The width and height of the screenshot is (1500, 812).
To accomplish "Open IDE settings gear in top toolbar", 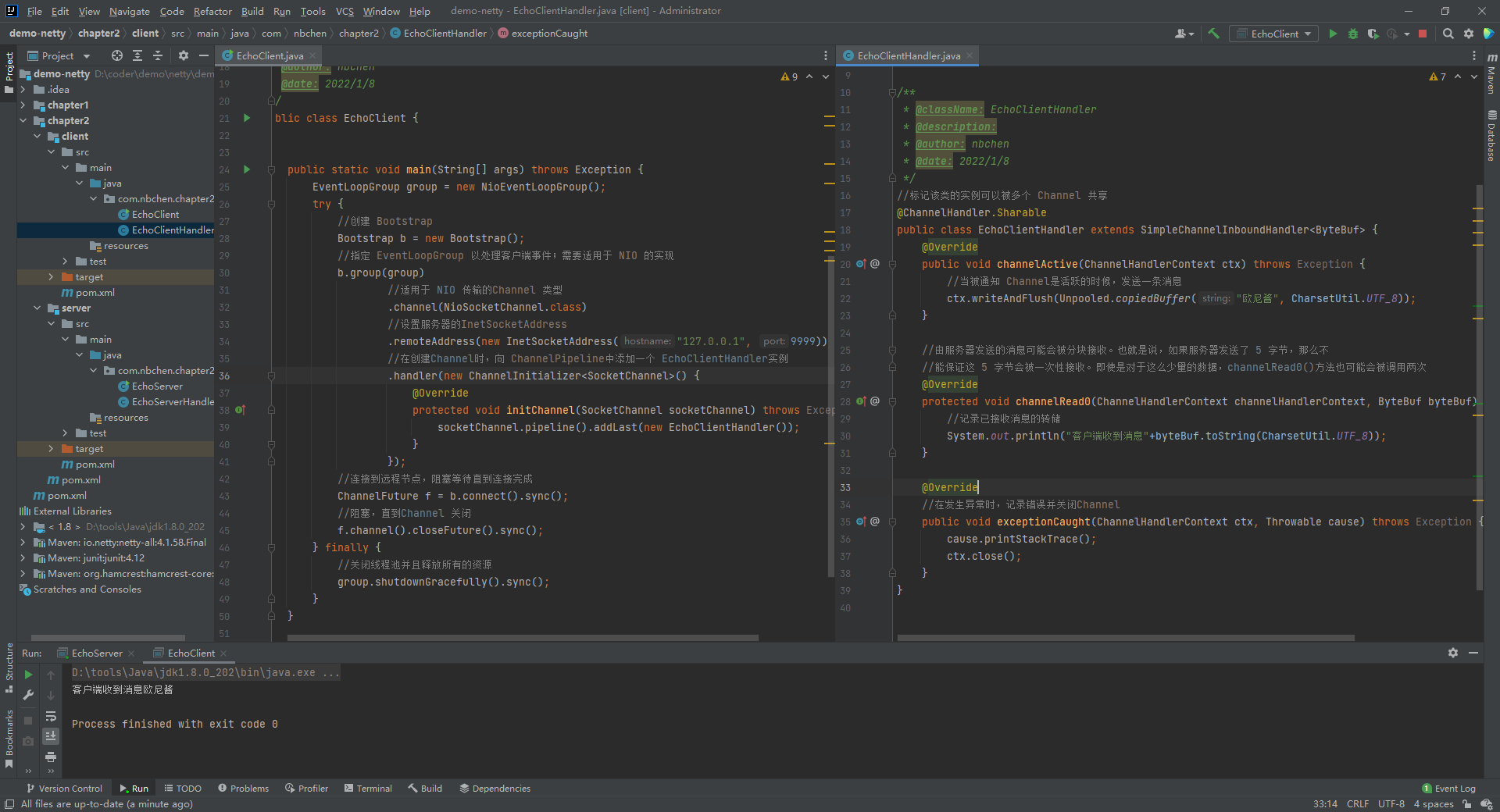I will tap(1469, 34).
